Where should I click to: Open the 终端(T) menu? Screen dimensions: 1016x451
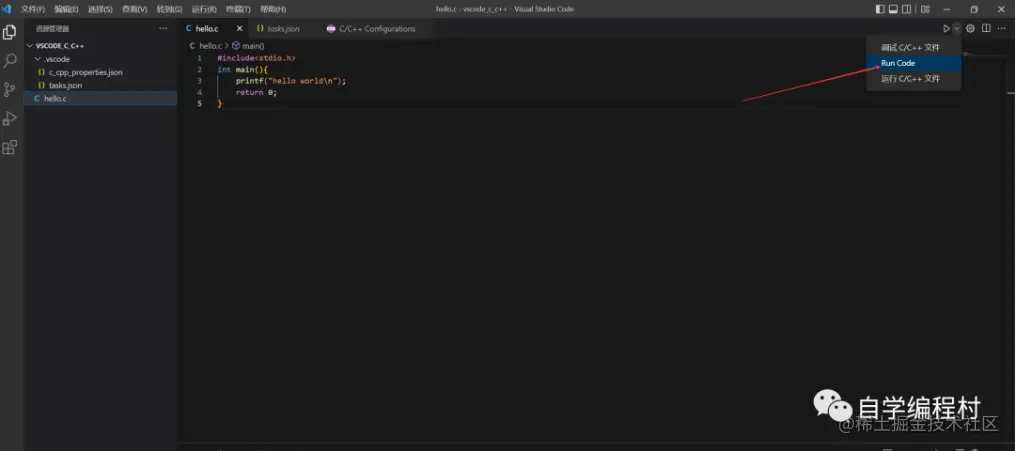pos(238,9)
